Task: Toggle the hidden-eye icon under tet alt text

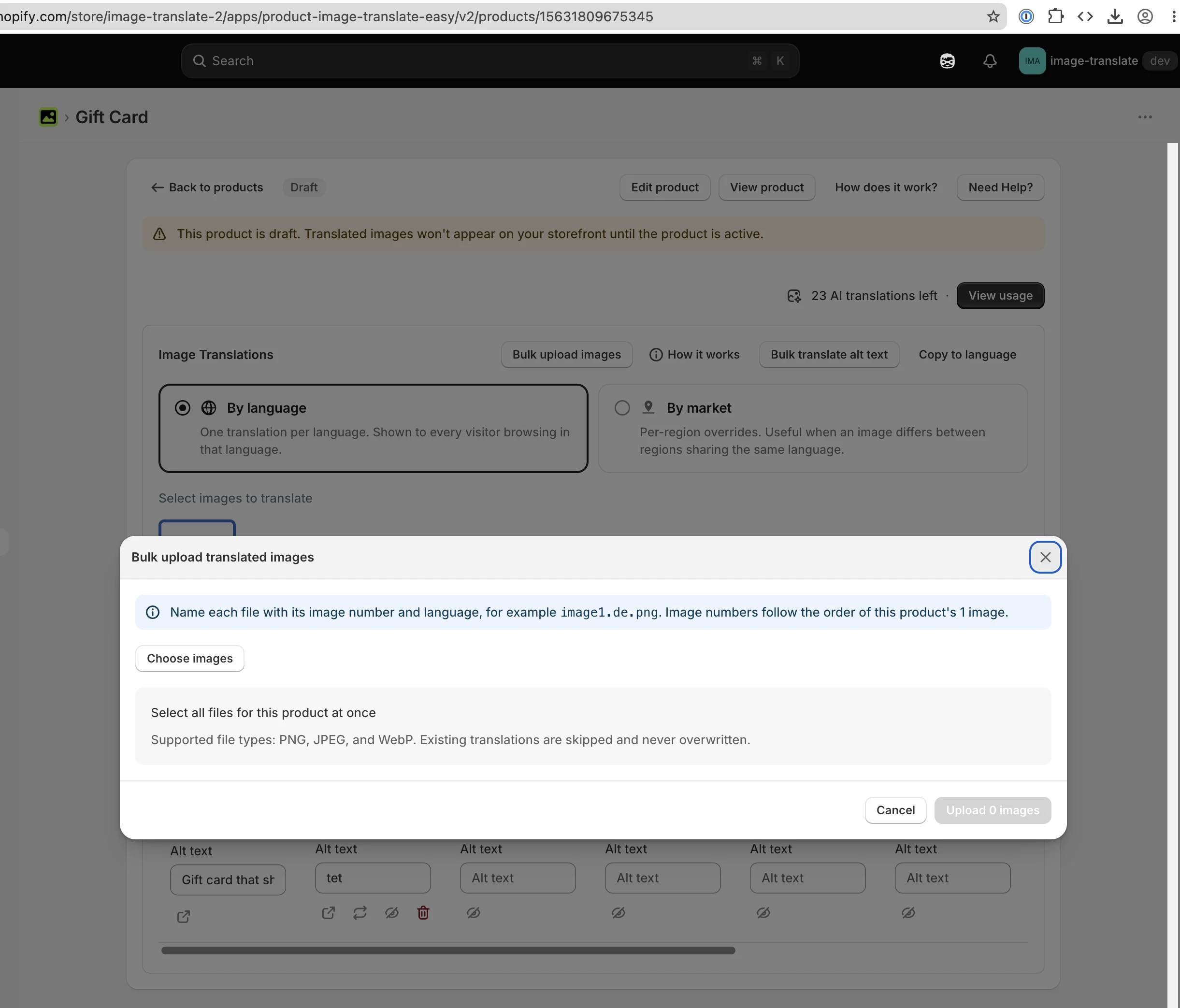Action: pyautogui.click(x=392, y=913)
